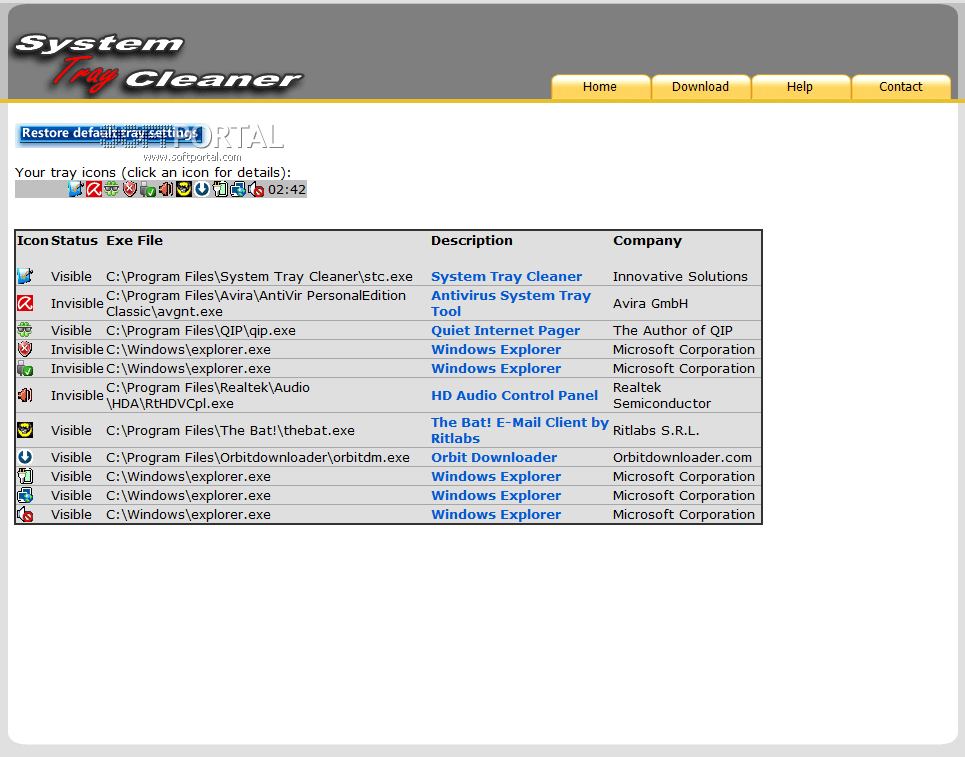The height and width of the screenshot is (757, 965).
Task: Click network icon in table Icon column
Action: pyautogui.click(x=25, y=495)
